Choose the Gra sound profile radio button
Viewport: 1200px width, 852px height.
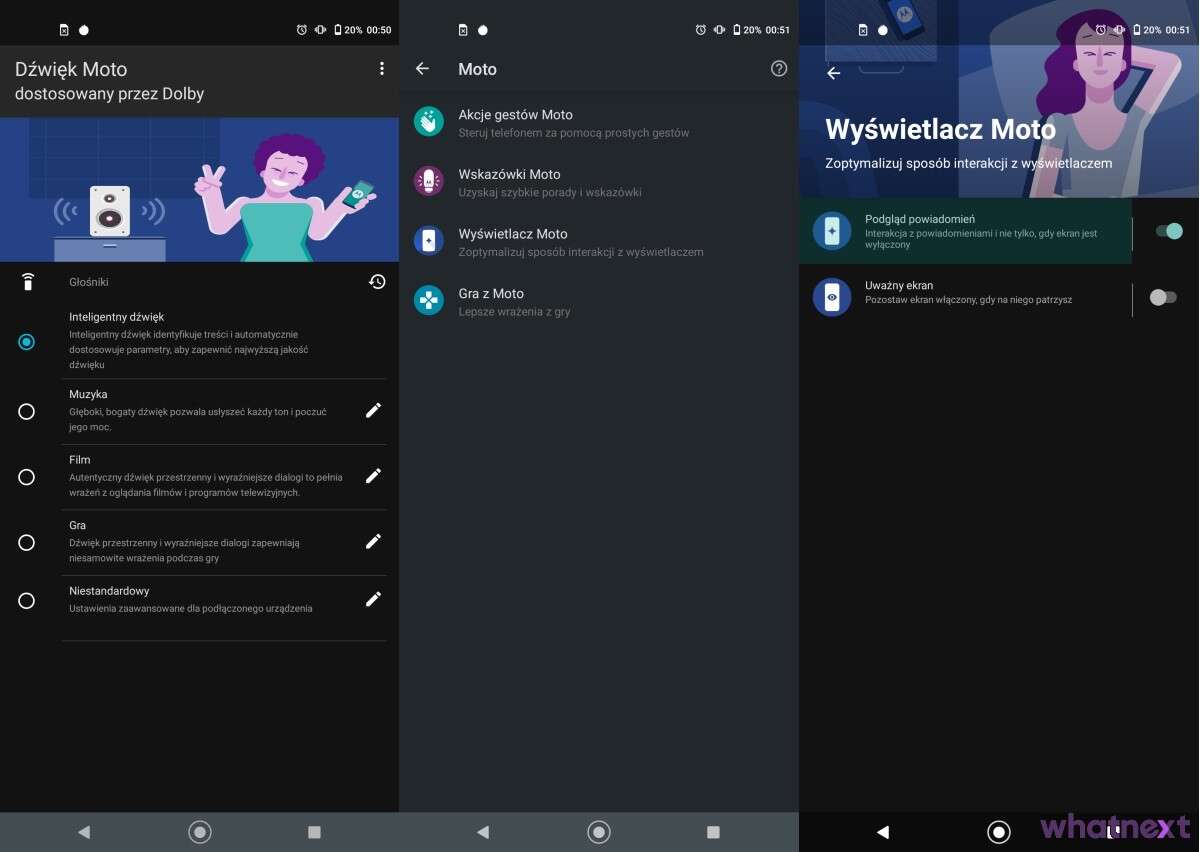[x=26, y=542]
